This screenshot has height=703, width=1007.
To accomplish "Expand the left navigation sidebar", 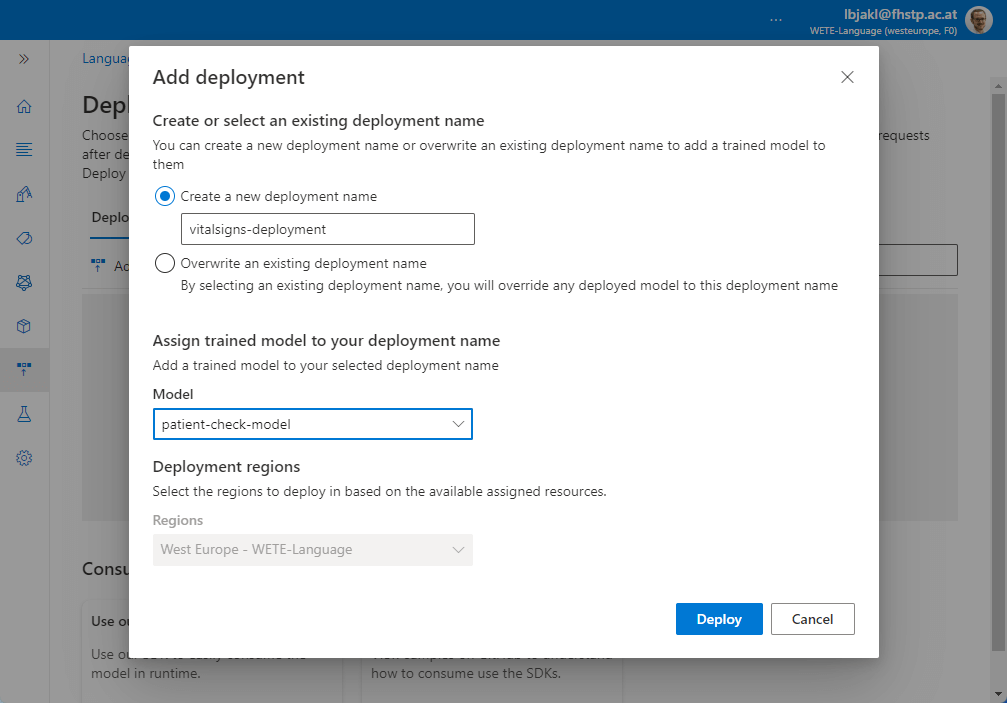I will click(24, 60).
